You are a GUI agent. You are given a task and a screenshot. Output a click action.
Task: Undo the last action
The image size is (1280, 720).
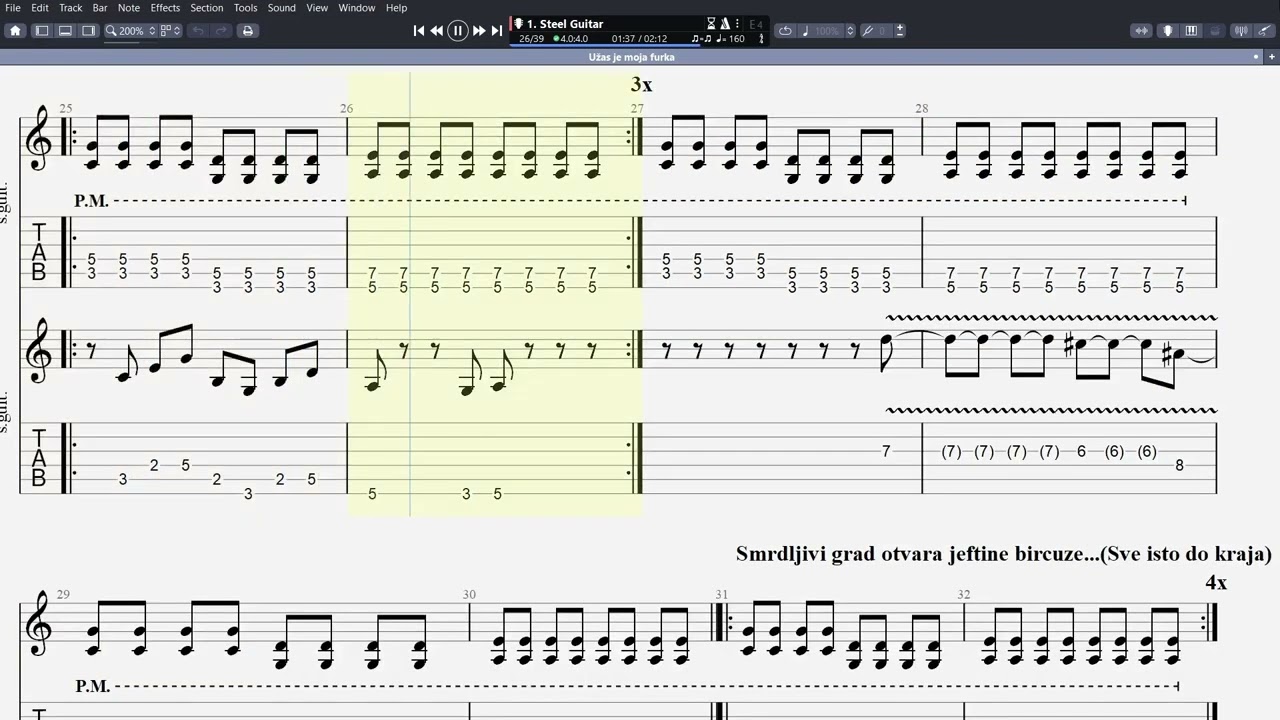tap(198, 31)
